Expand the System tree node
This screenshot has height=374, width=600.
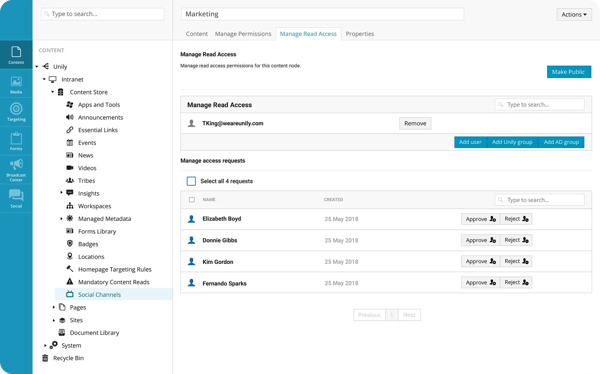coord(45,345)
